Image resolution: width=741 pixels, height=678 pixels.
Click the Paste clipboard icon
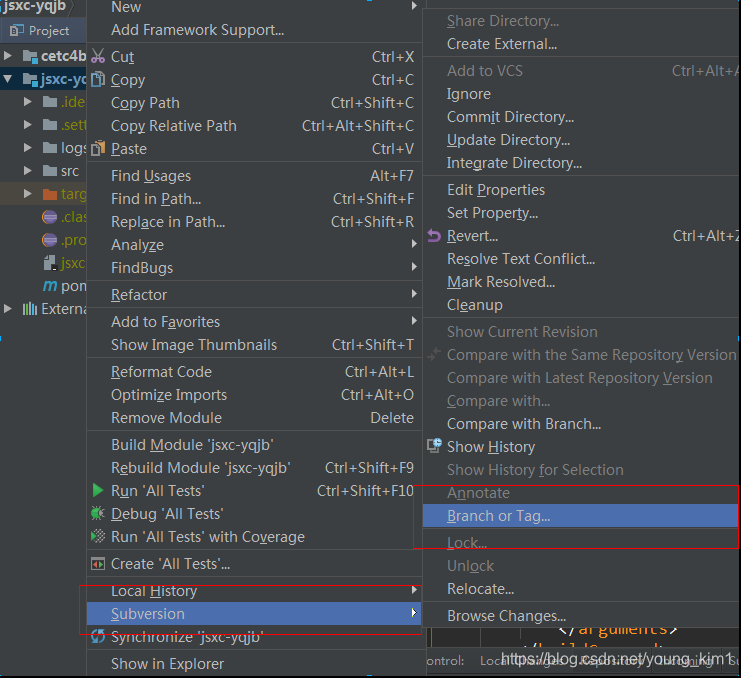point(98,148)
